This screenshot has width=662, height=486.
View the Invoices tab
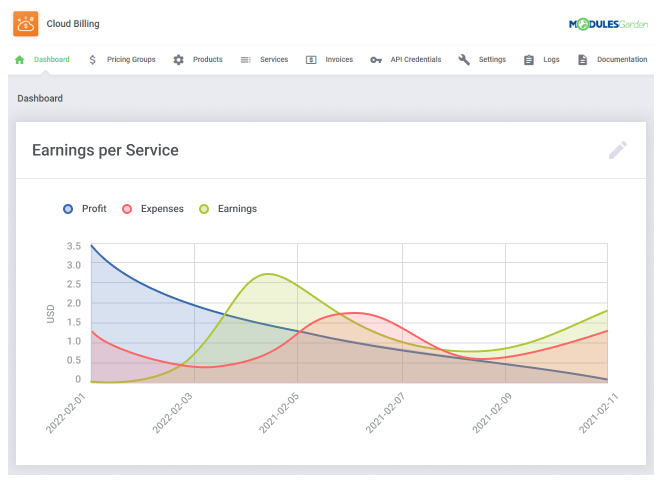click(x=339, y=60)
